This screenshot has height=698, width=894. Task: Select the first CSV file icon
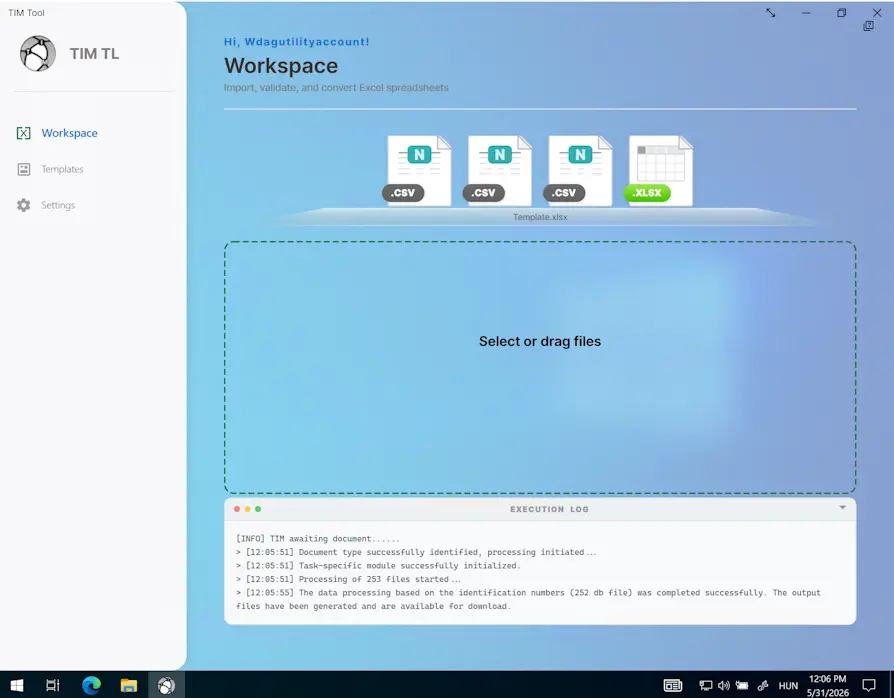coord(417,171)
